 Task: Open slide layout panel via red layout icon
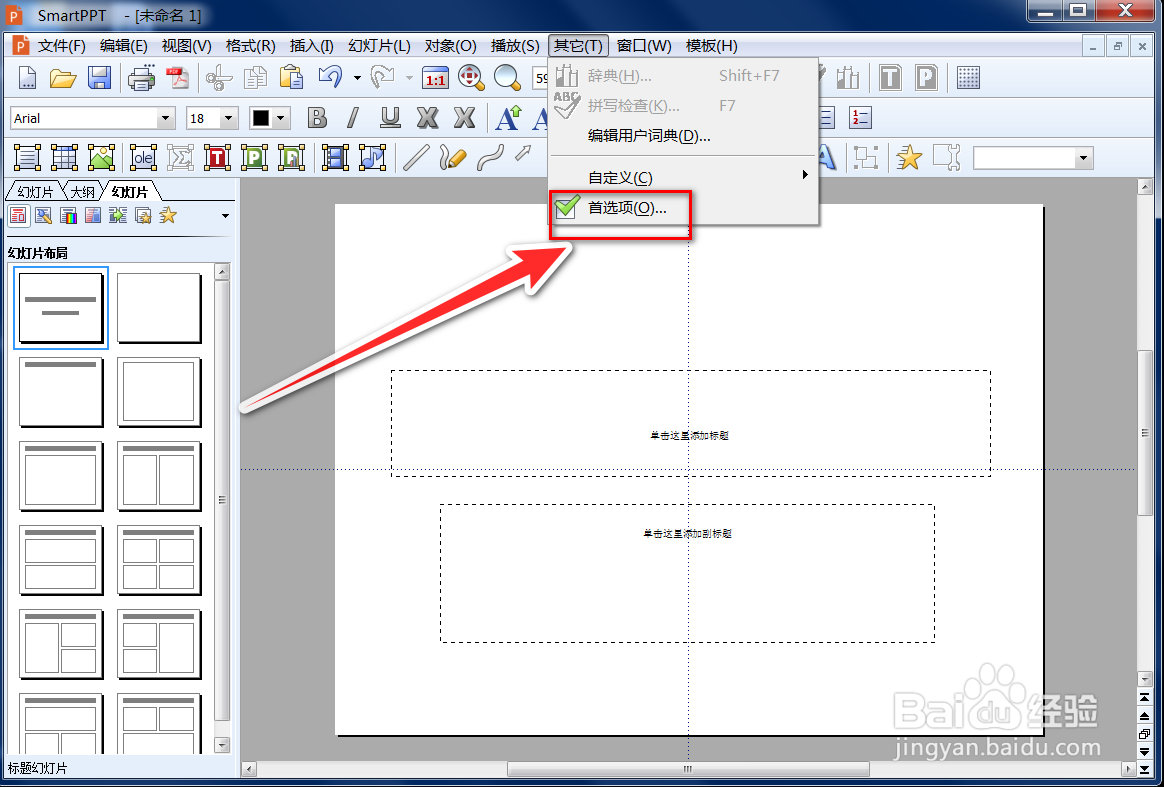coord(19,216)
